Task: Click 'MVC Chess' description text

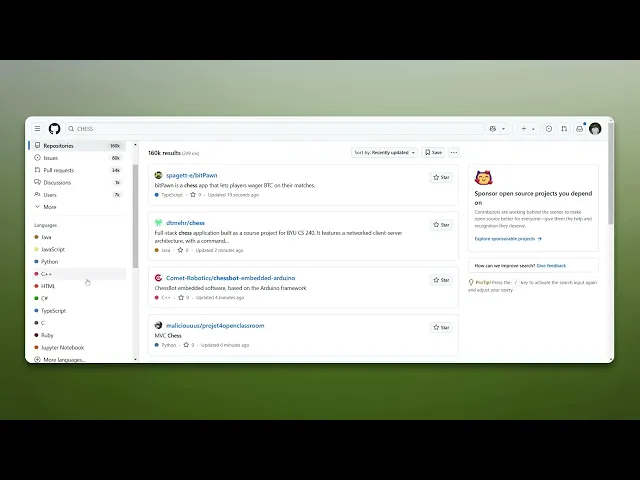Action: [x=168, y=336]
